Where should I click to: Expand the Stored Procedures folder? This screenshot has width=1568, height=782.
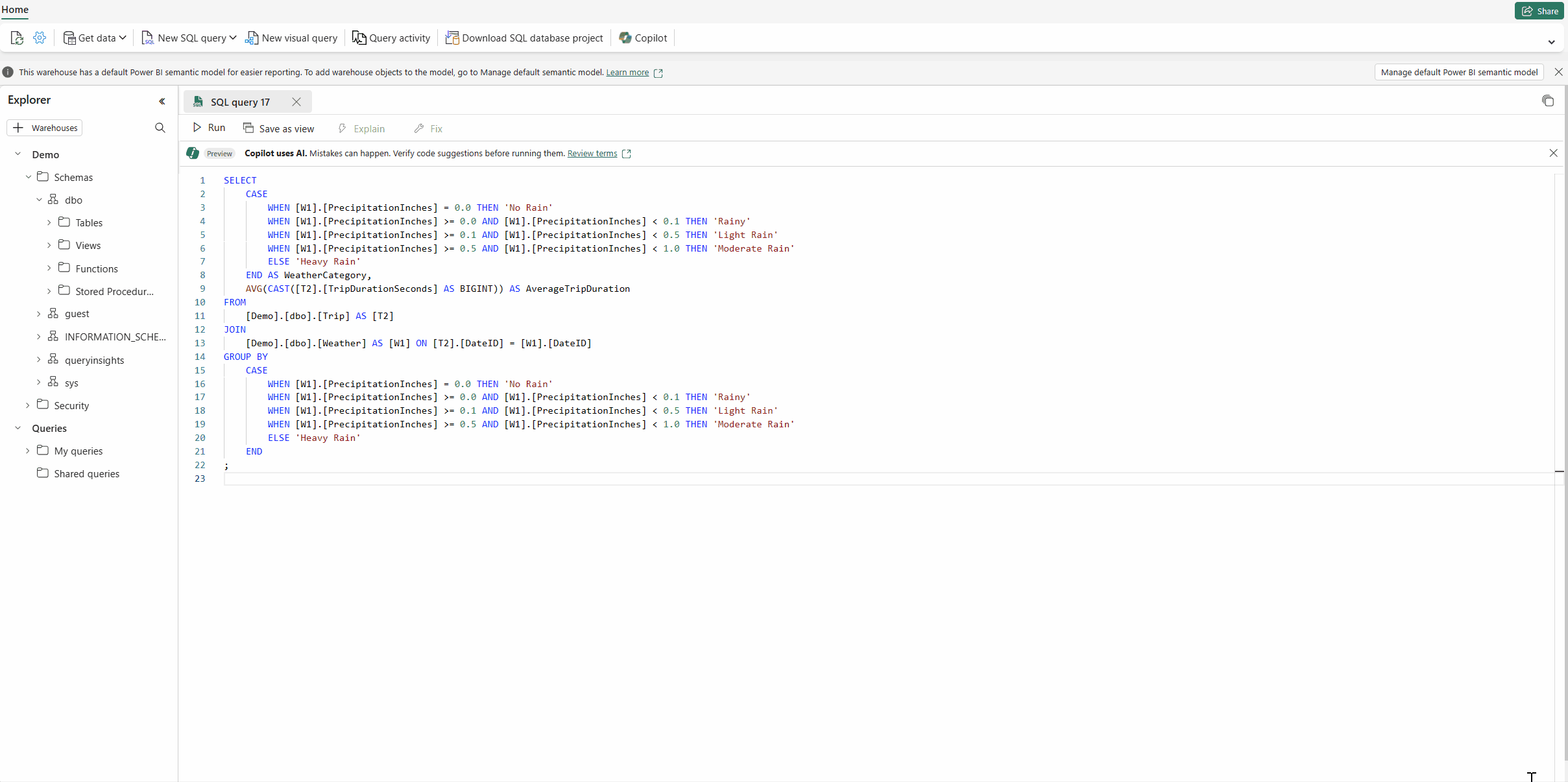point(49,291)
